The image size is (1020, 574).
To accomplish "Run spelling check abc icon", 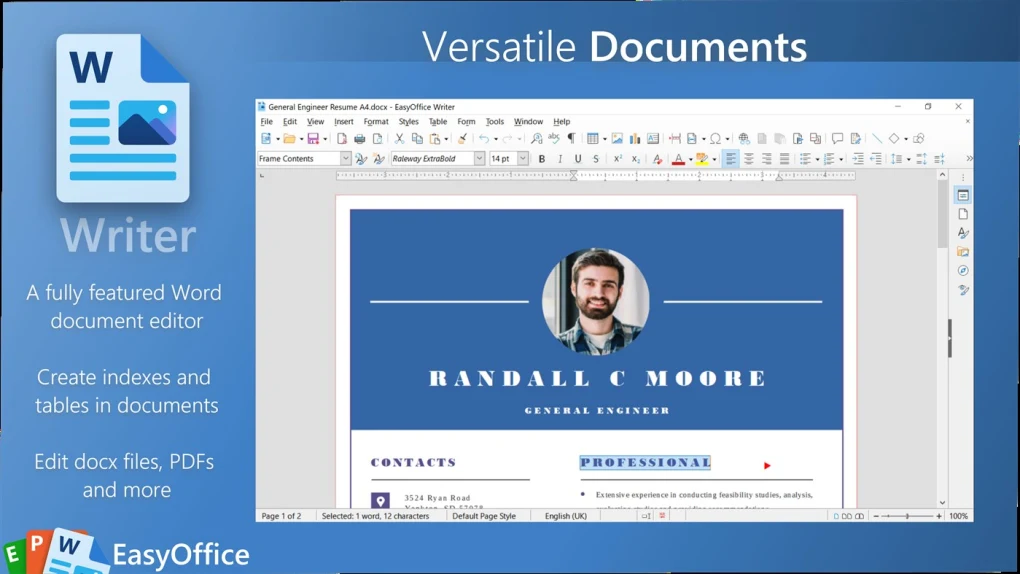I will coord(554,139).
